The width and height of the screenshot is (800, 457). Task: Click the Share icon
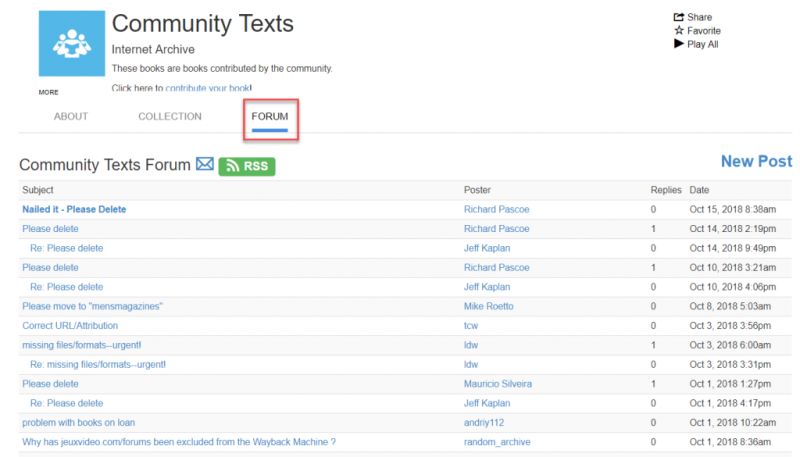pyautogui.click(x=678, y=17)
